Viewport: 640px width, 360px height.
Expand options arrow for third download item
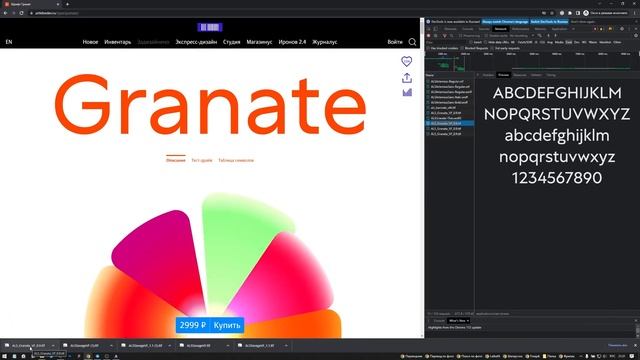tap(169, 346)
